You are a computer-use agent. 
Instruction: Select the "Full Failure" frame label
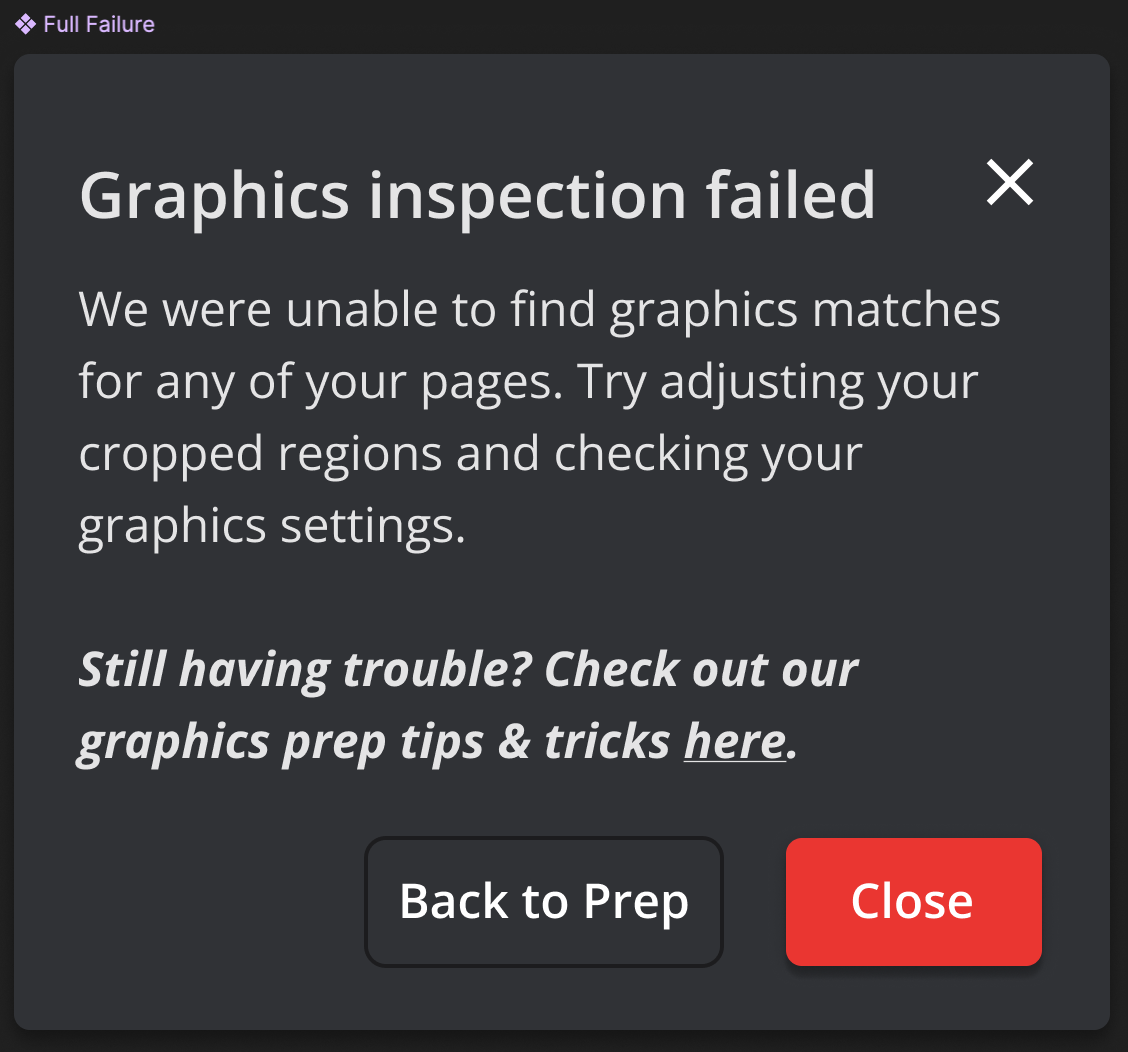(99, 24)
